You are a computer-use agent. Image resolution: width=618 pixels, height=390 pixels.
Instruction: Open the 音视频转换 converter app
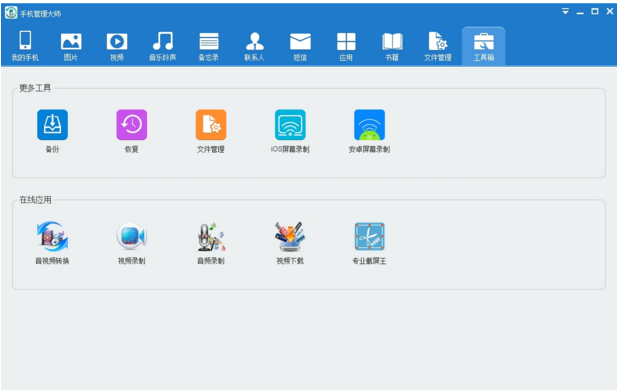(52, 243)
